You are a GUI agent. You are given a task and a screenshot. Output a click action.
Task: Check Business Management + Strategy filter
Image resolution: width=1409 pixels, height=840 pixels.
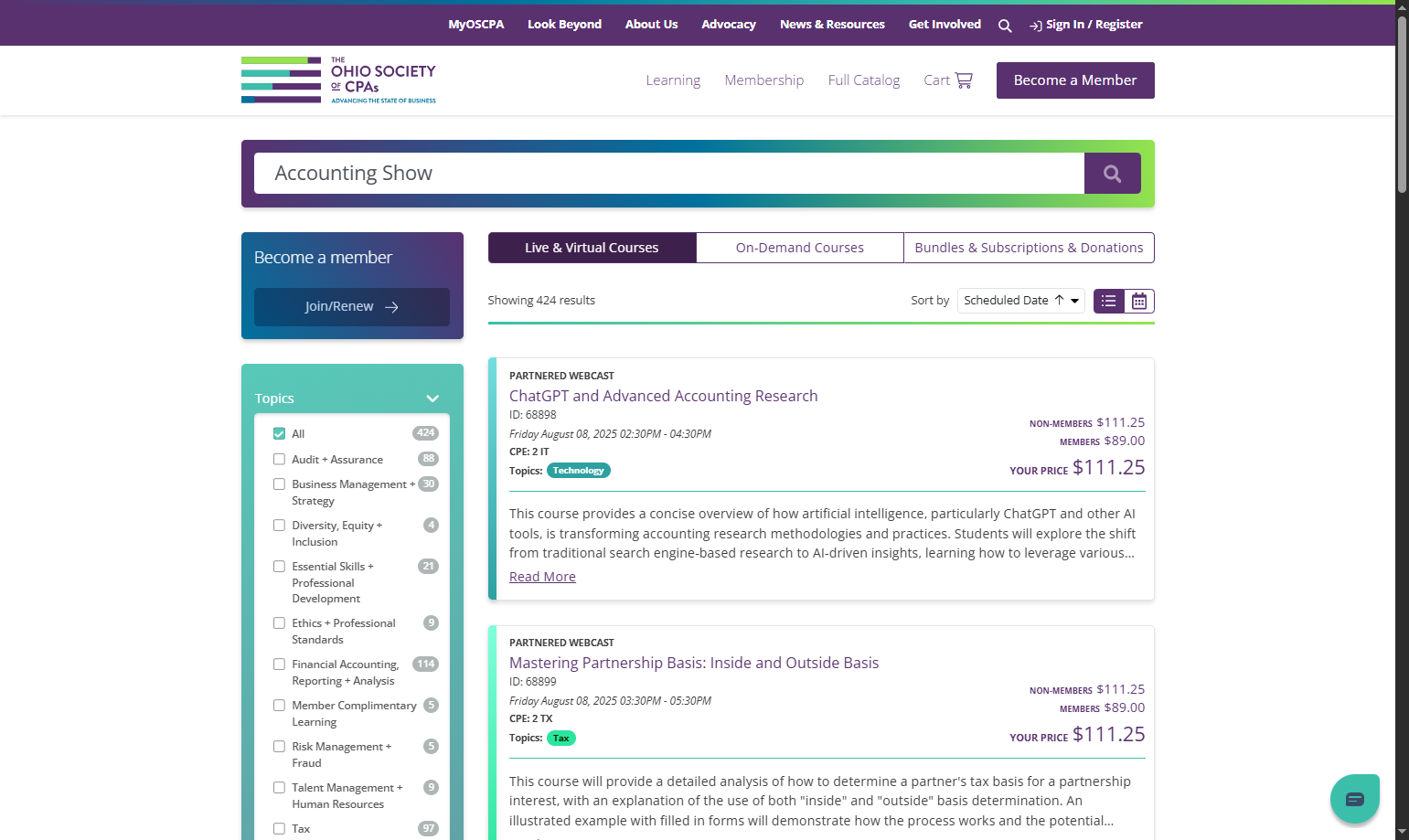click(x=279, y=484)
